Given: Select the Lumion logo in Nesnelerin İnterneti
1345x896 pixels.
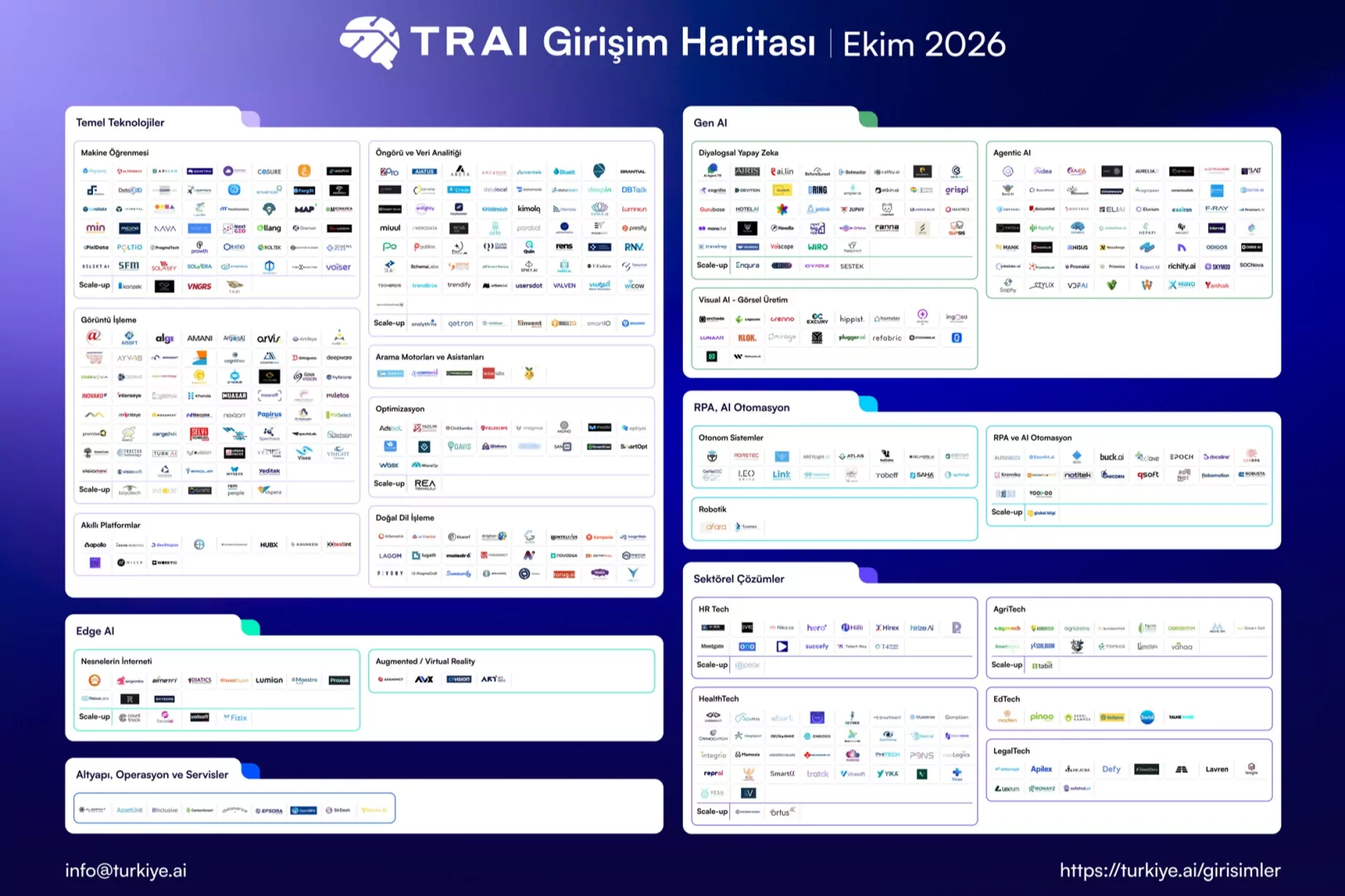Looking at the screenshot, I should coord(269,680).
